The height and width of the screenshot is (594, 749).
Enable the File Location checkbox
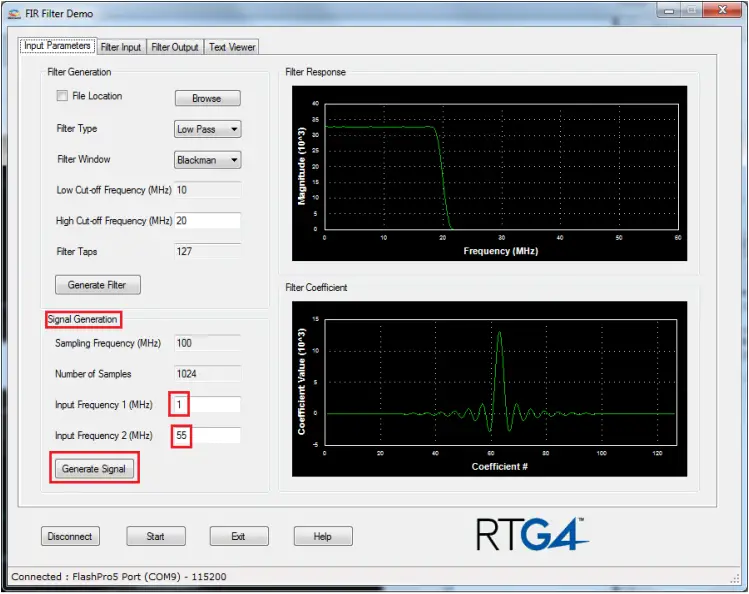(63, 97)
